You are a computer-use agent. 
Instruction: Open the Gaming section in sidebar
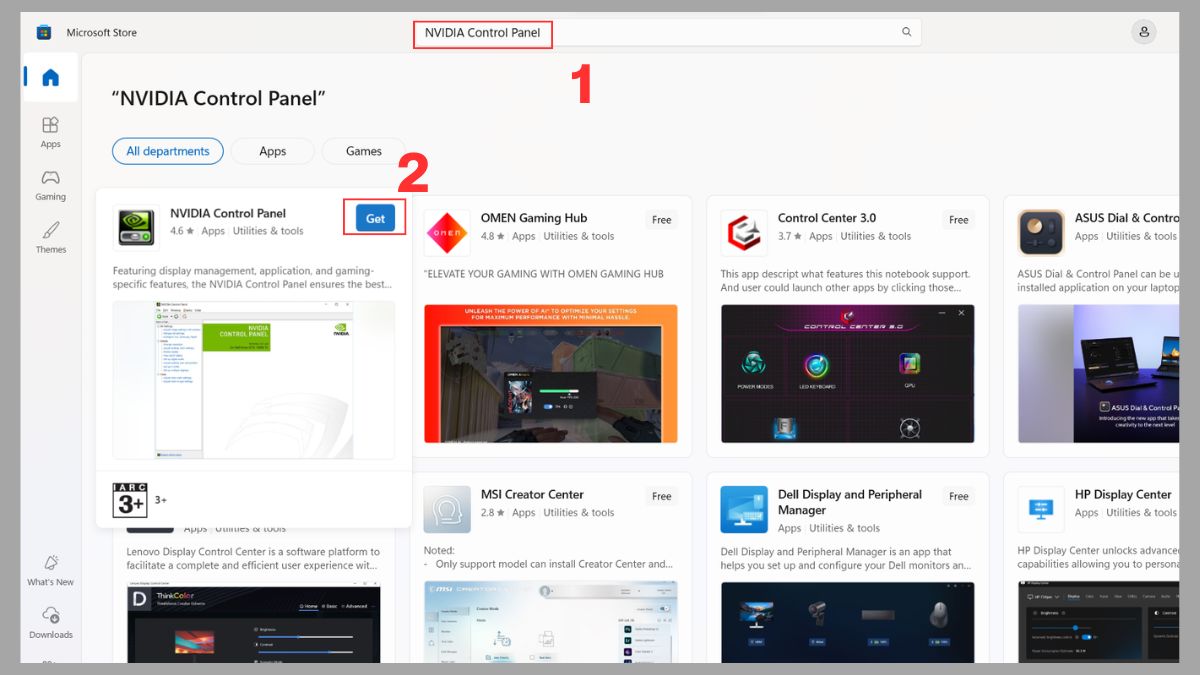pos(50,185)
